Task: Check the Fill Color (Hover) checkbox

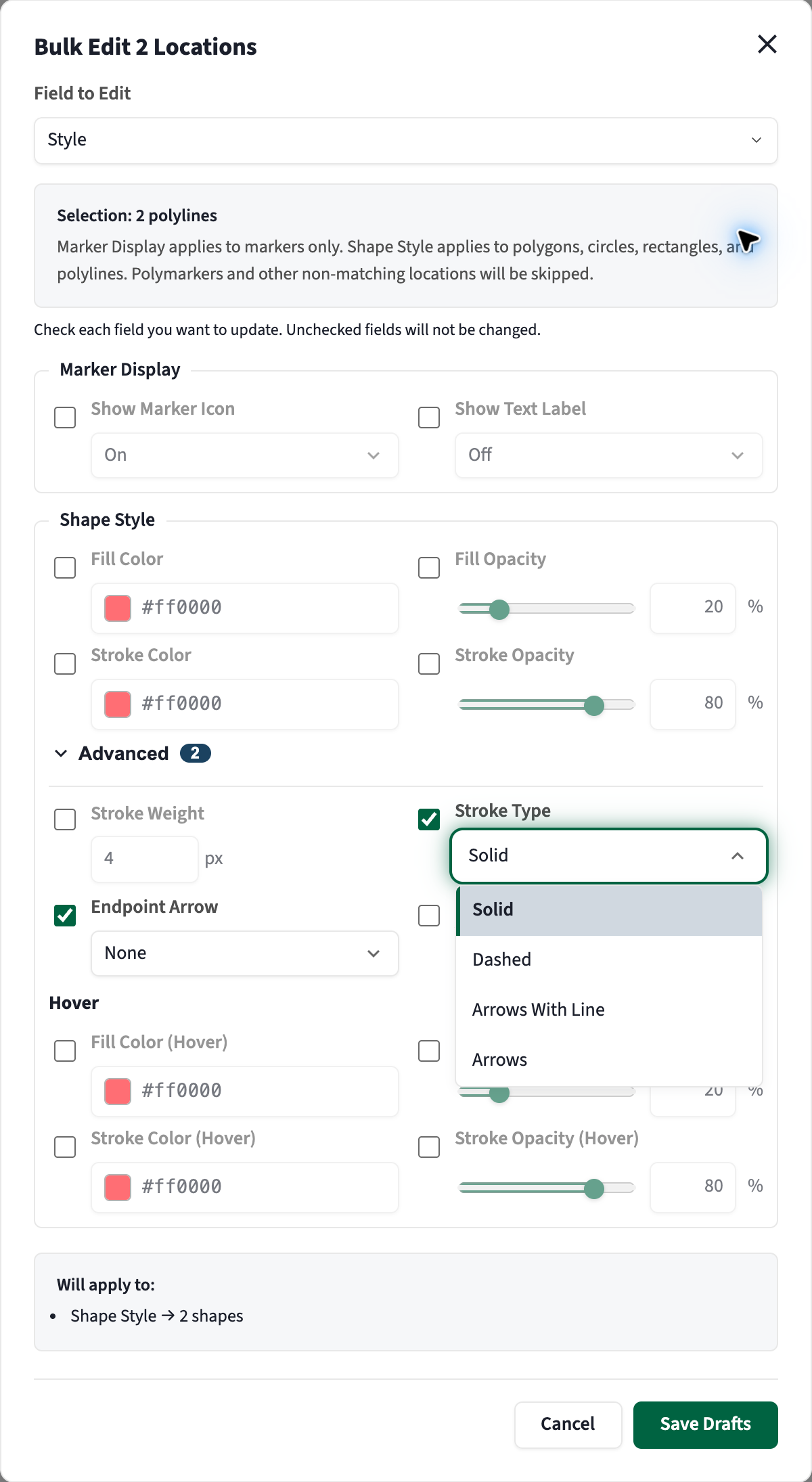Action: pyautogui.click(x=65, y=1051)
